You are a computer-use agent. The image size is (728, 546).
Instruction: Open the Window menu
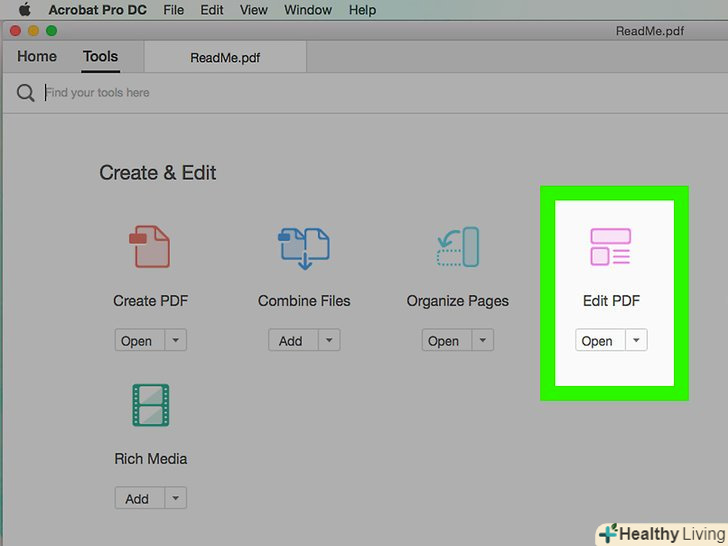coord(308,10)
